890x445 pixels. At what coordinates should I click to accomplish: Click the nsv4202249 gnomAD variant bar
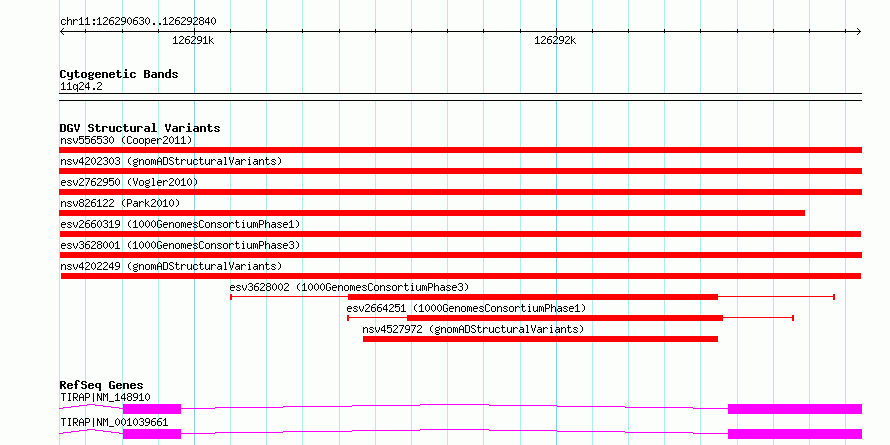(461, 276)
